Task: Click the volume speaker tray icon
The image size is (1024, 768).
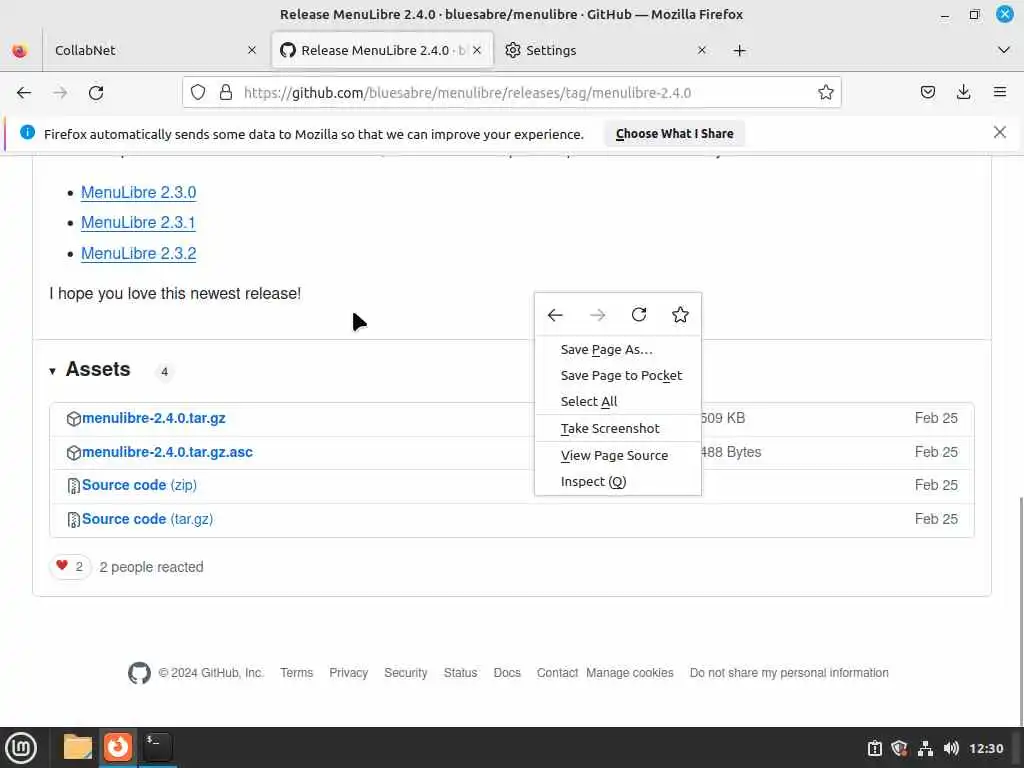Action: tap(951, 748)
